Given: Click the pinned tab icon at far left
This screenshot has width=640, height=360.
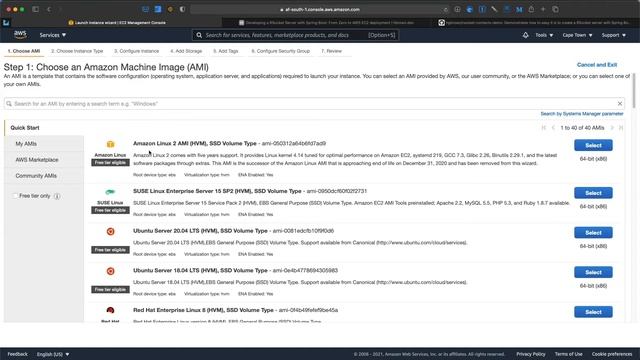Looking at the screenshot, I should tap(6, 23).
